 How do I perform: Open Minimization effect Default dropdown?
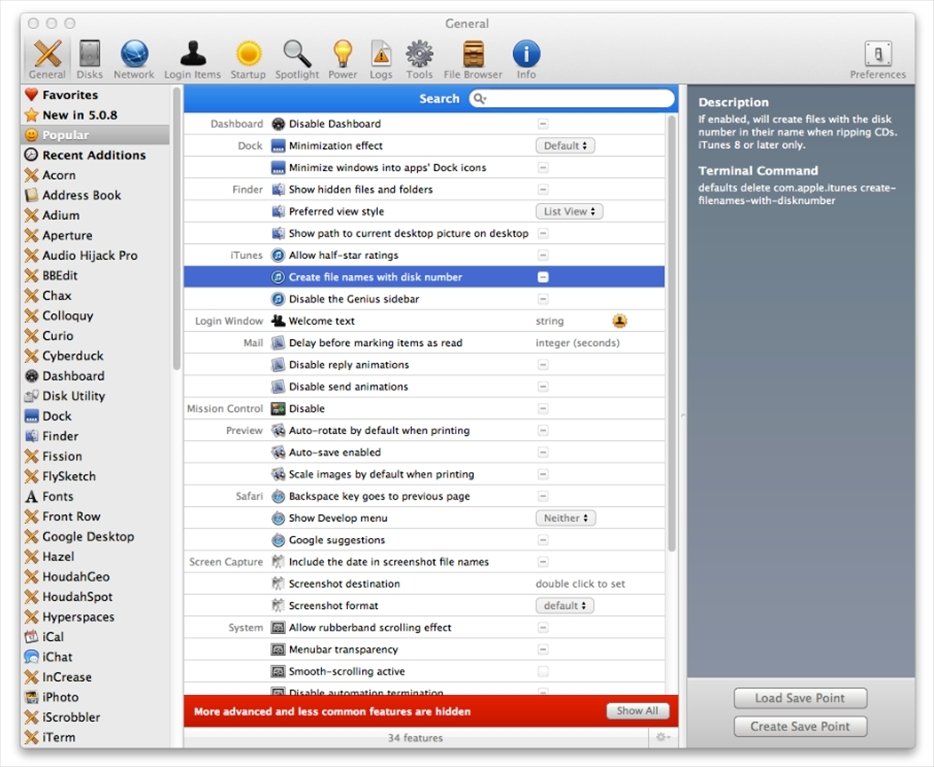565,145
